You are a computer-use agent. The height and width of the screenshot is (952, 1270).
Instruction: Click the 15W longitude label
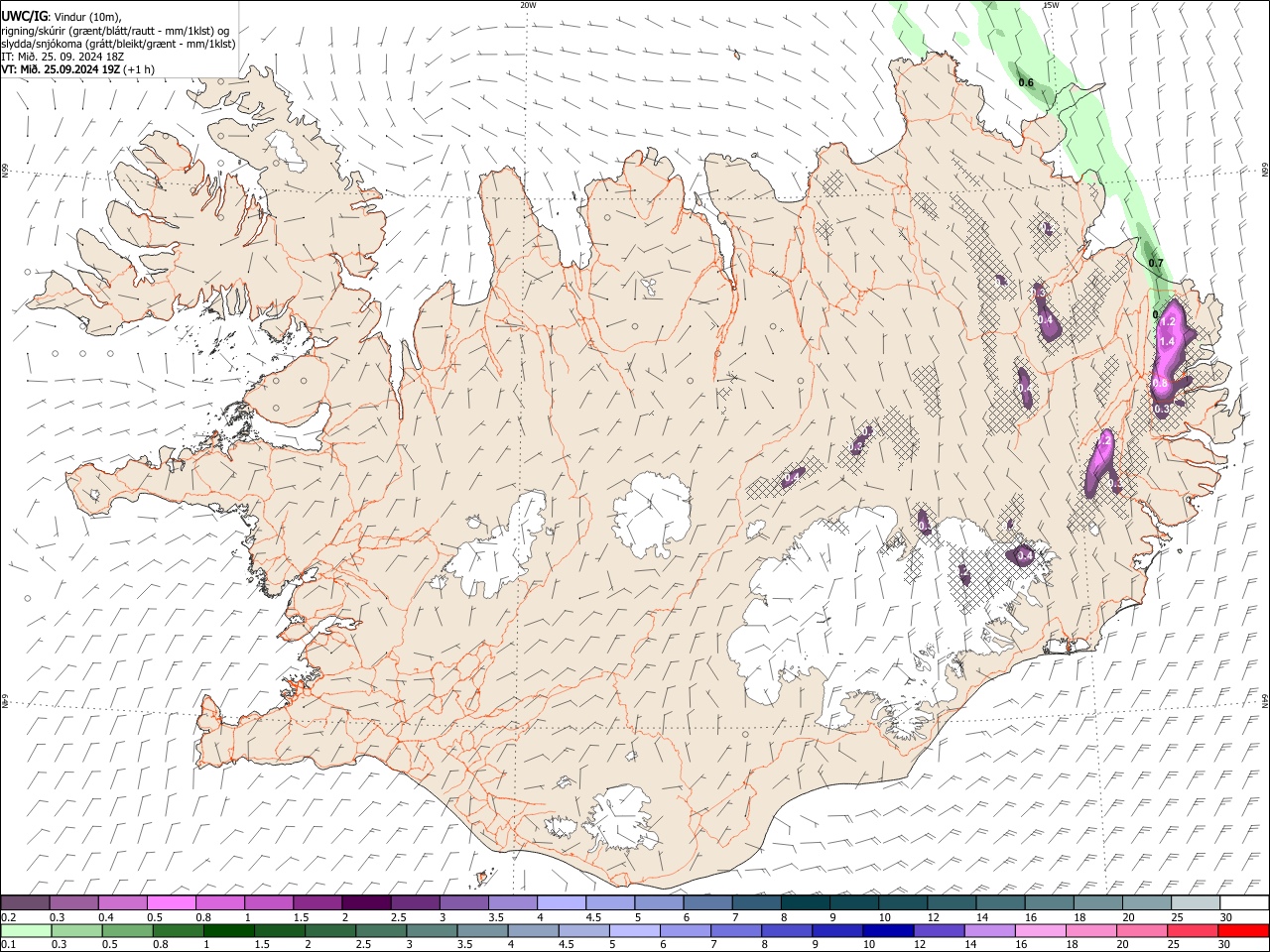(1051, 5)
